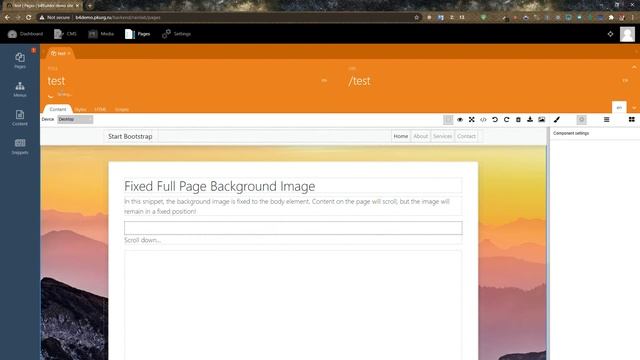Screen dimensions: 640x360
Task: Select the en language tab
Action: [x=619, y=107]
